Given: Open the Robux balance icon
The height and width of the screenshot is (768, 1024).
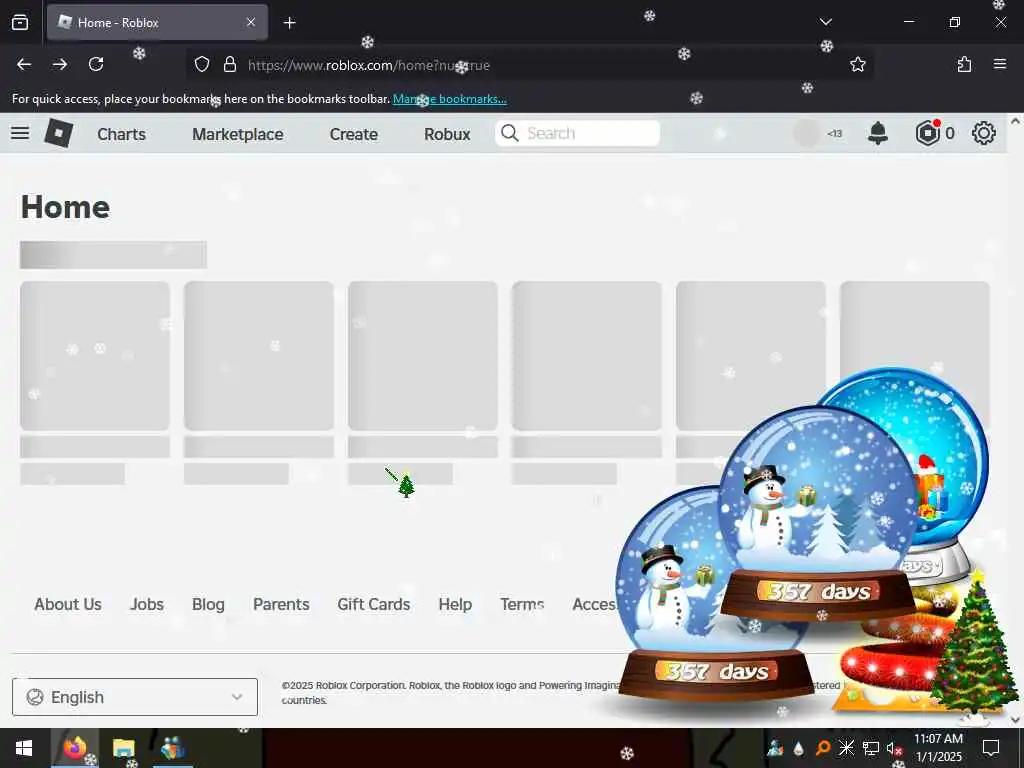Looking at the screenshot, I should [927, 133].
